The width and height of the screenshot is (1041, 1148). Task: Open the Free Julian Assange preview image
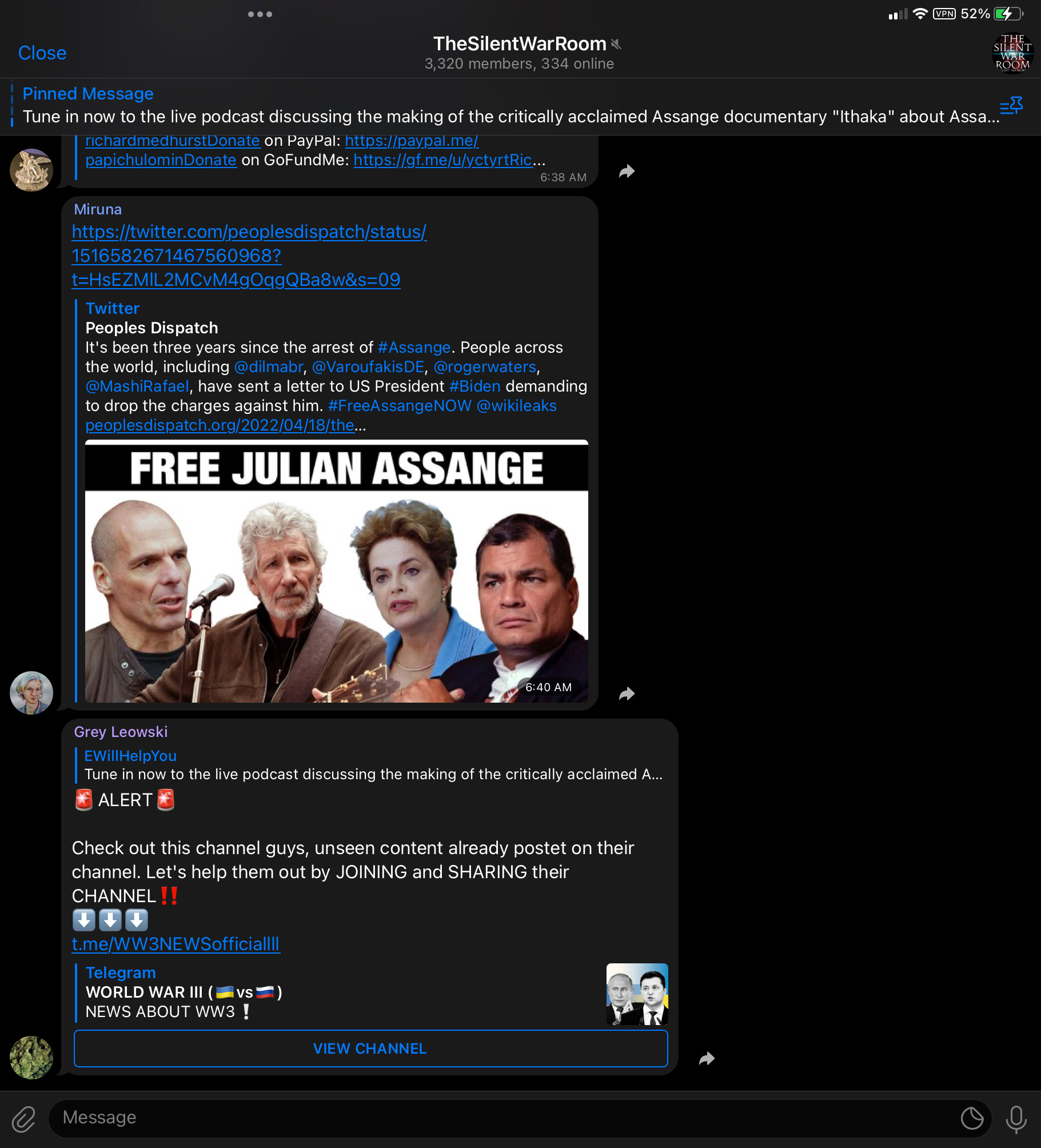tap(337, 571)
